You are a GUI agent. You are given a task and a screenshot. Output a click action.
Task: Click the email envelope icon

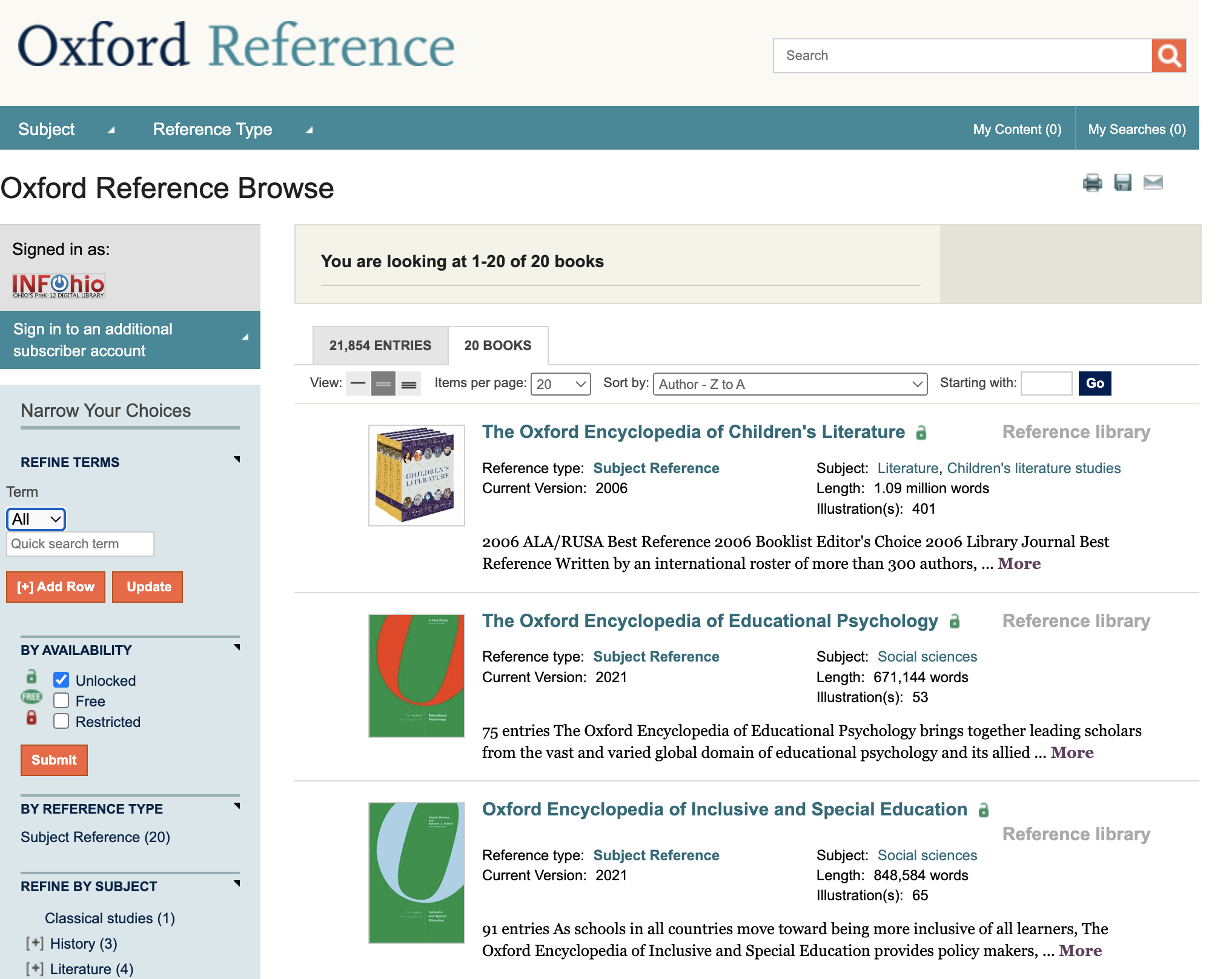1153,182
